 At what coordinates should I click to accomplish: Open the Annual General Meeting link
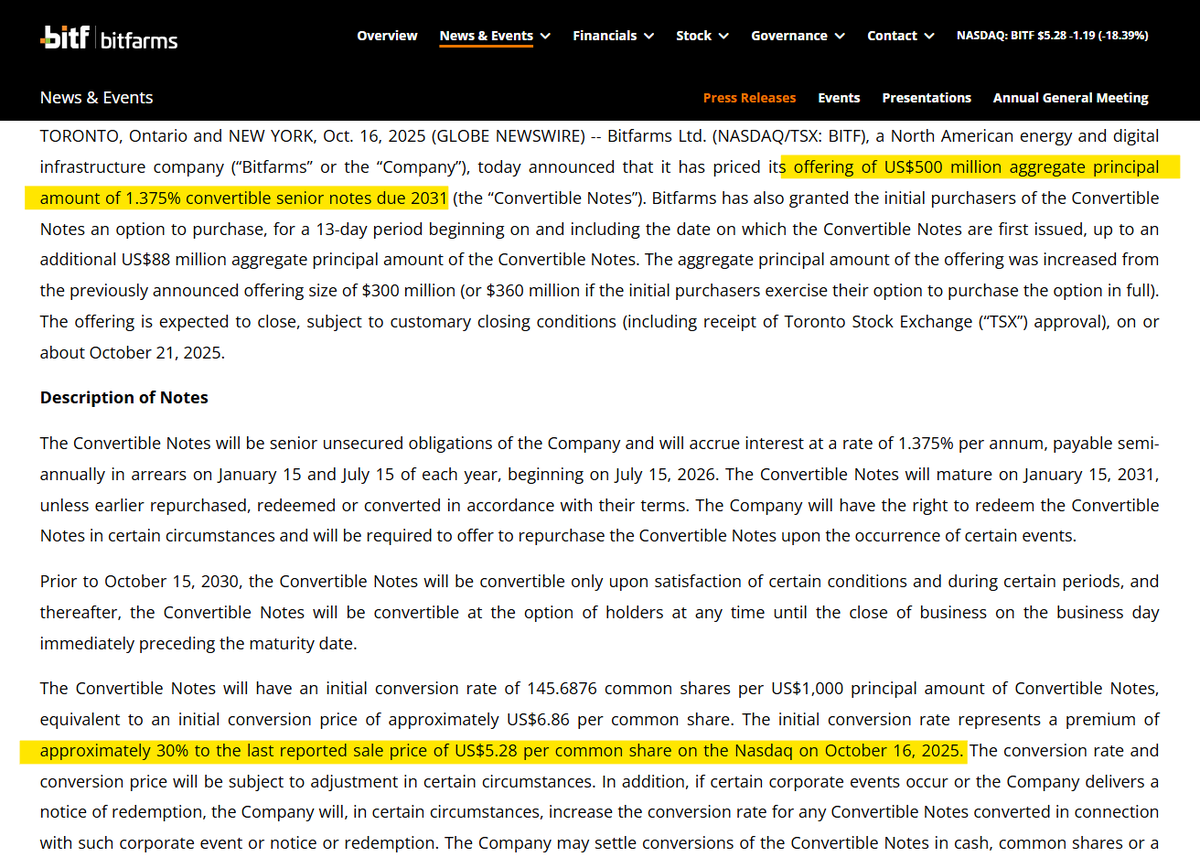[1070, 98]
